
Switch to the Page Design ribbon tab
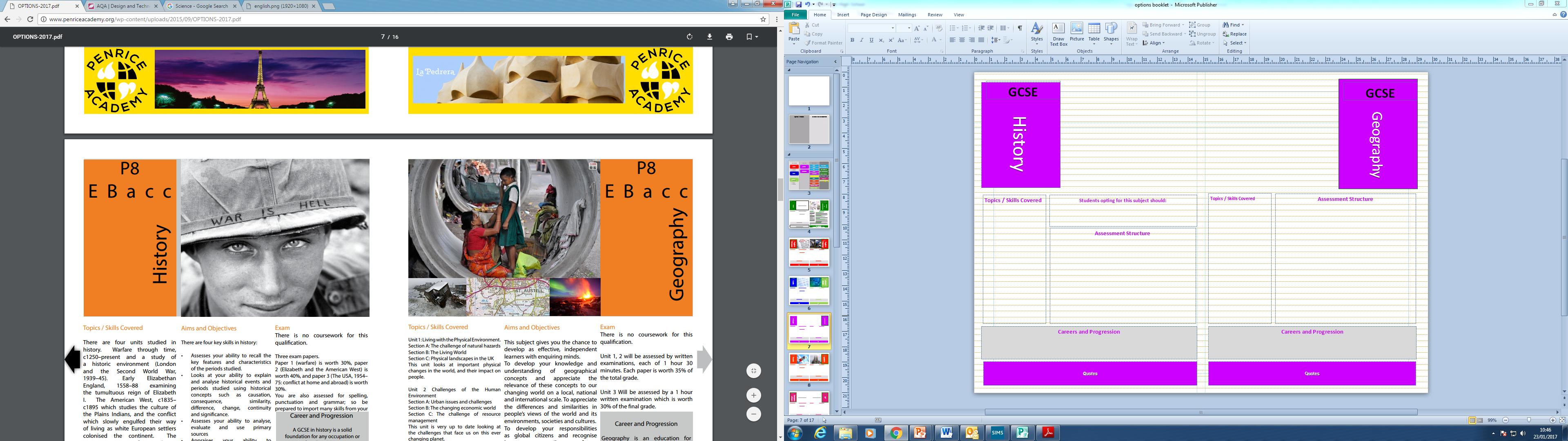(x=873, y=15)
